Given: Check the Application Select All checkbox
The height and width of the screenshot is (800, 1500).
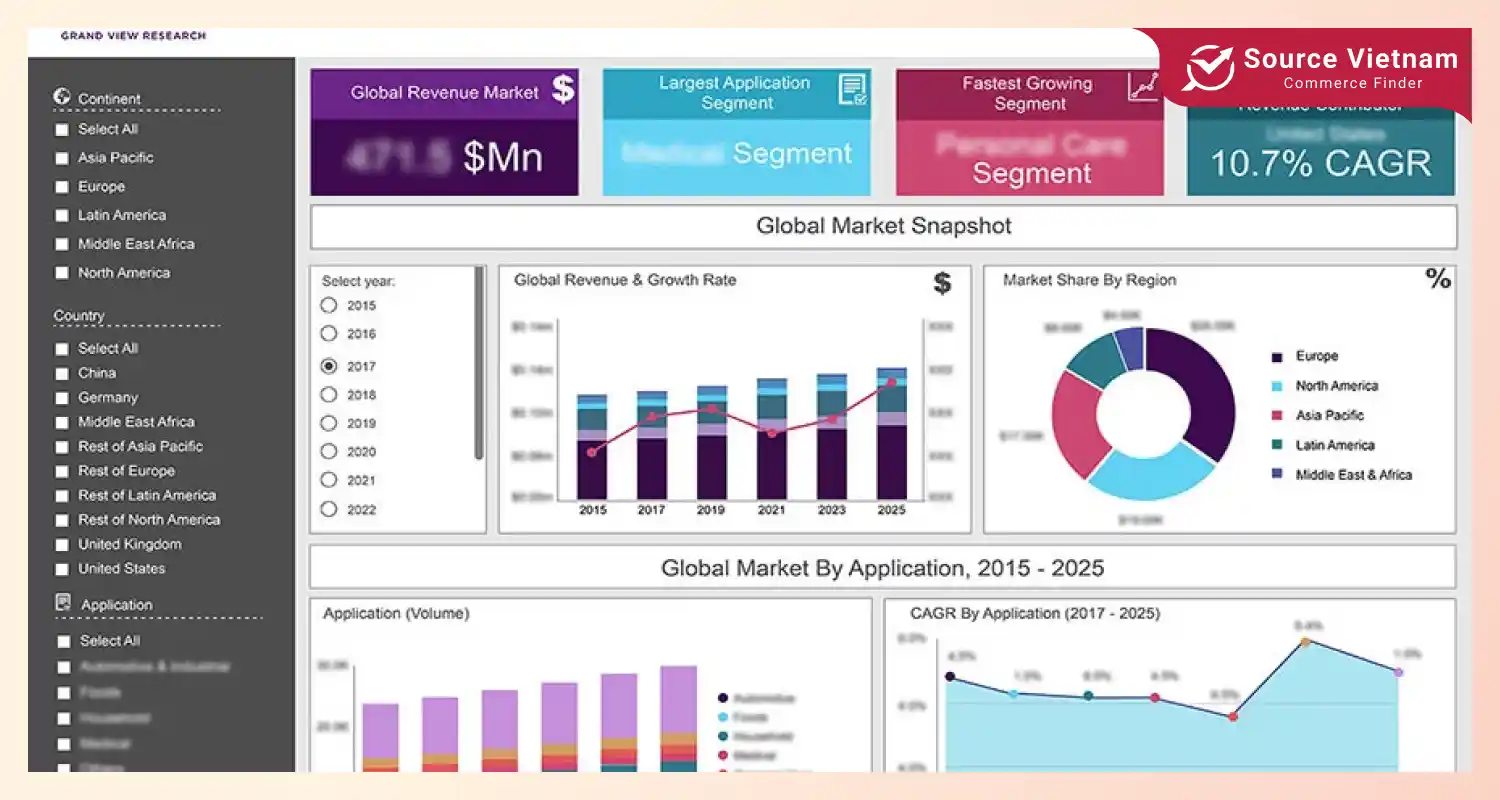Looking at the screenshot, I should (64, 642).
